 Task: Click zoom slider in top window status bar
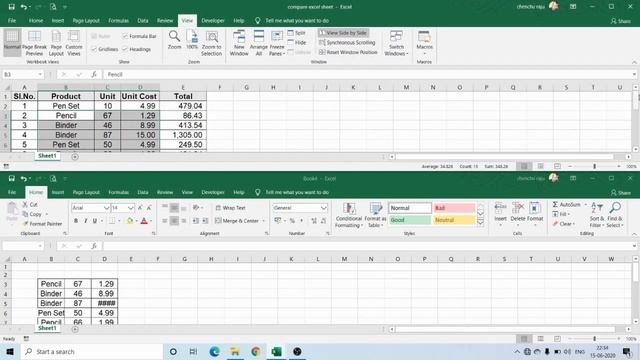coord(594,167)
